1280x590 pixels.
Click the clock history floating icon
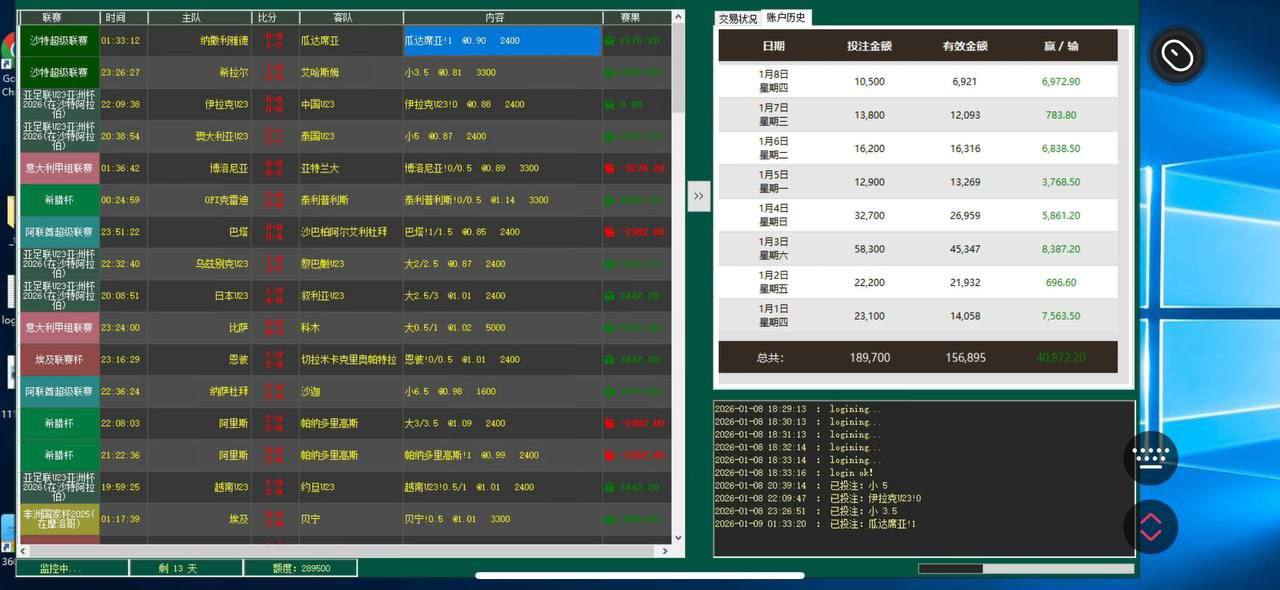tap(1176, 57)
